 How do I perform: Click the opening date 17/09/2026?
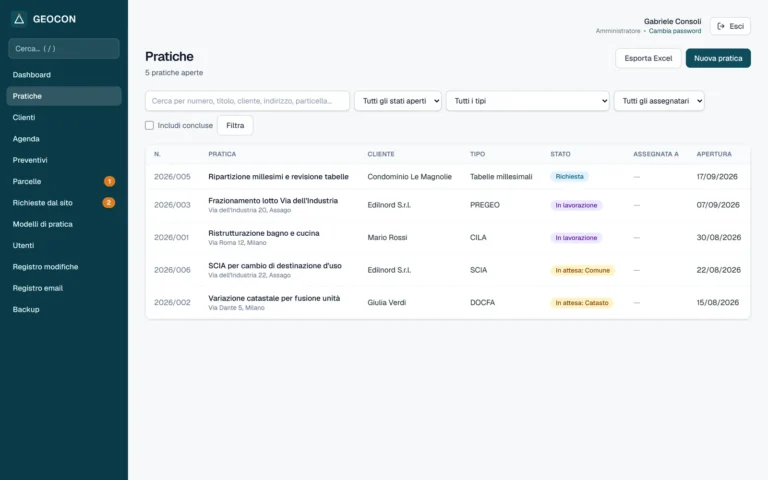pos(717,177)
